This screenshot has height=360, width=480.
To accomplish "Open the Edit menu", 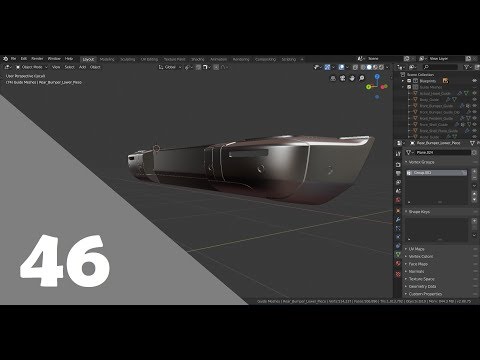I will (x=24, y=59).
